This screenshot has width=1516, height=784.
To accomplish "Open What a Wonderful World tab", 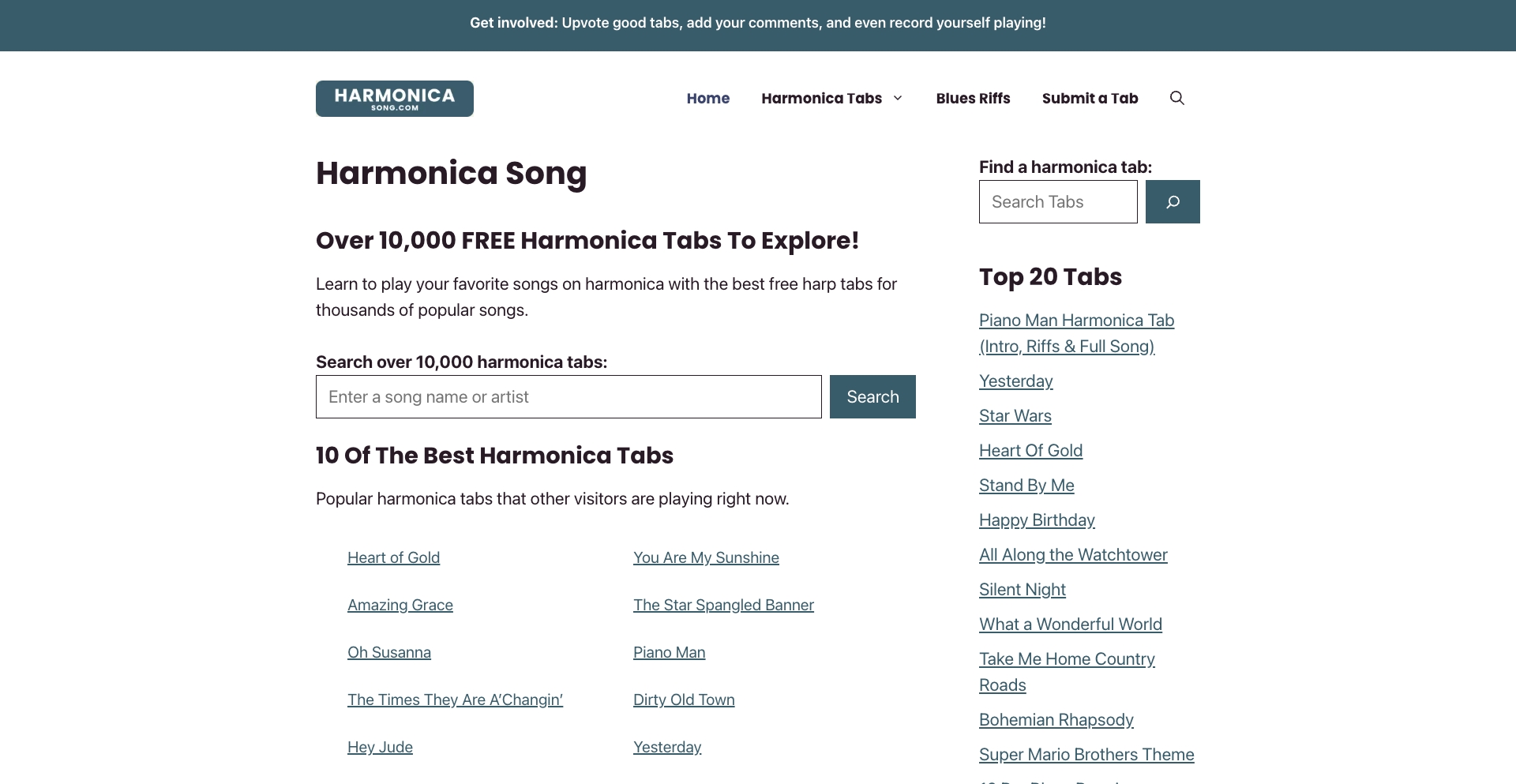I will tap(1070, 624).
